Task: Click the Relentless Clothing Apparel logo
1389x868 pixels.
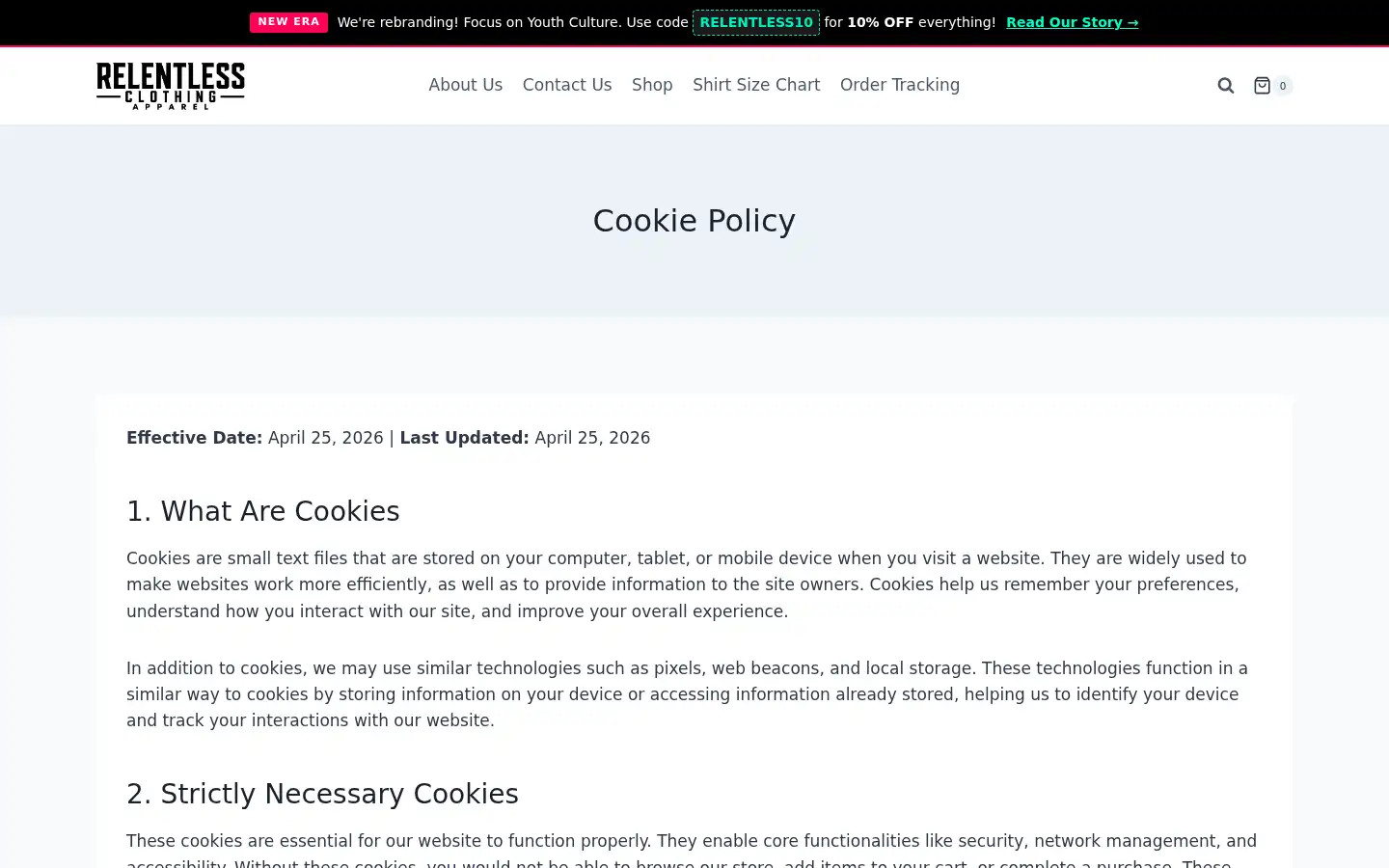Action: [x=171, y=86]
